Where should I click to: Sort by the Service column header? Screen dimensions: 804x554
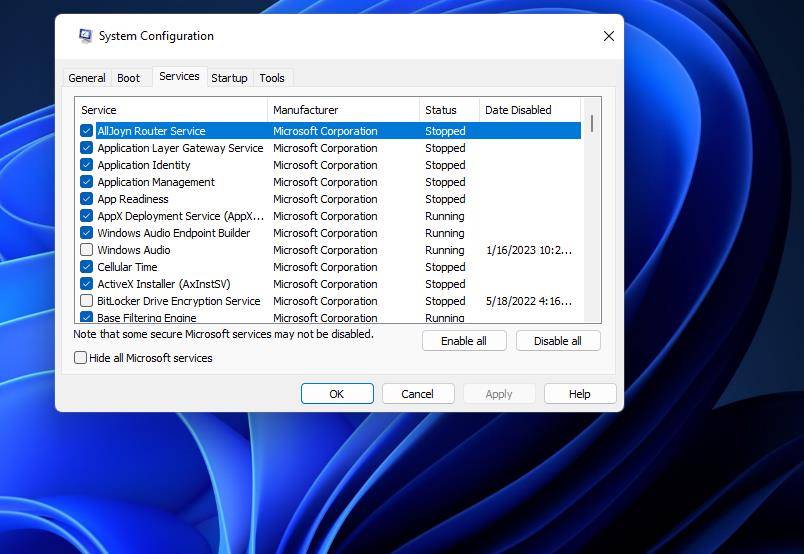point(171,110)
